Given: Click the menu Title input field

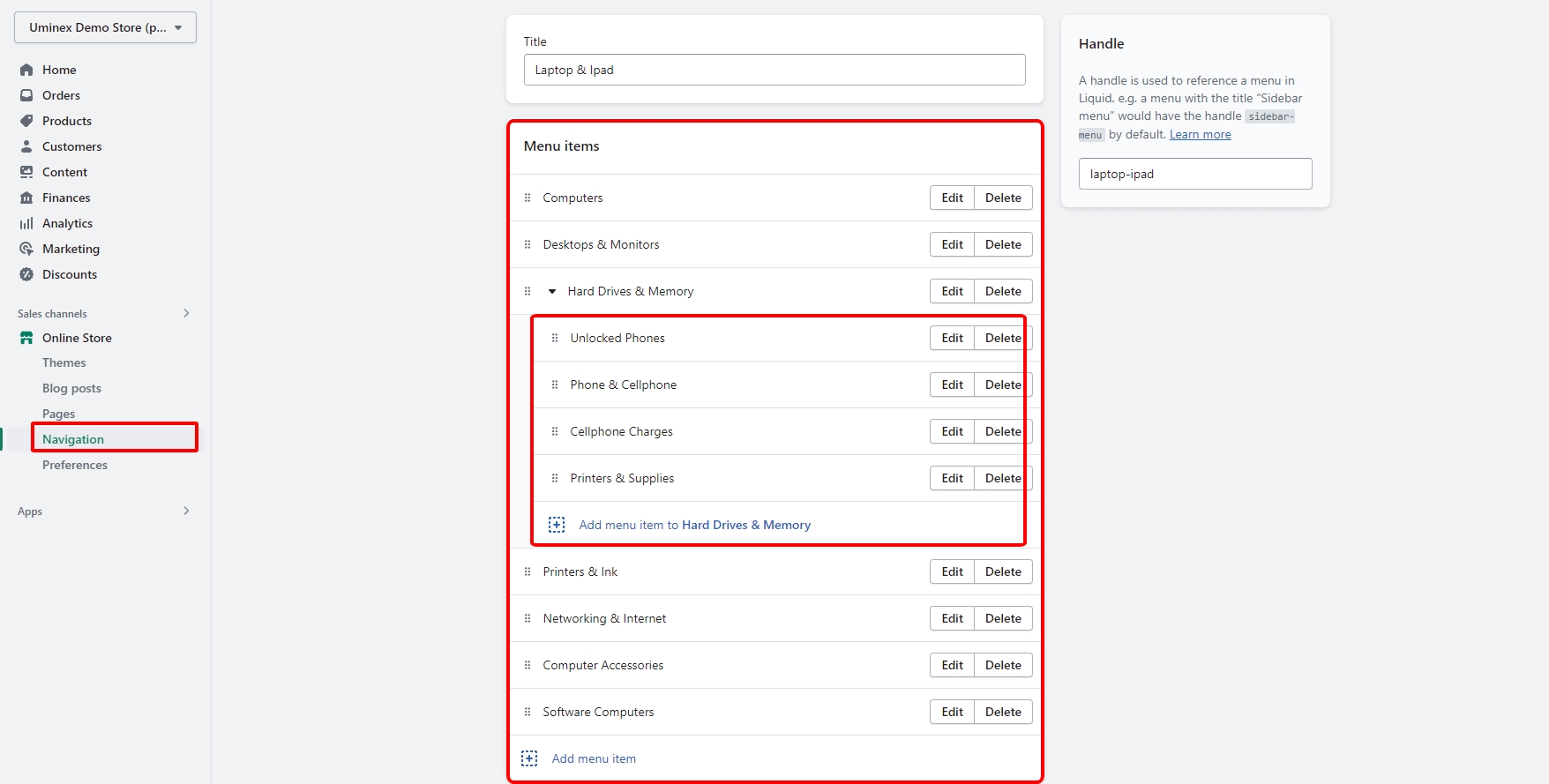Looking at the screenshot, I should [x=774, y=70].
